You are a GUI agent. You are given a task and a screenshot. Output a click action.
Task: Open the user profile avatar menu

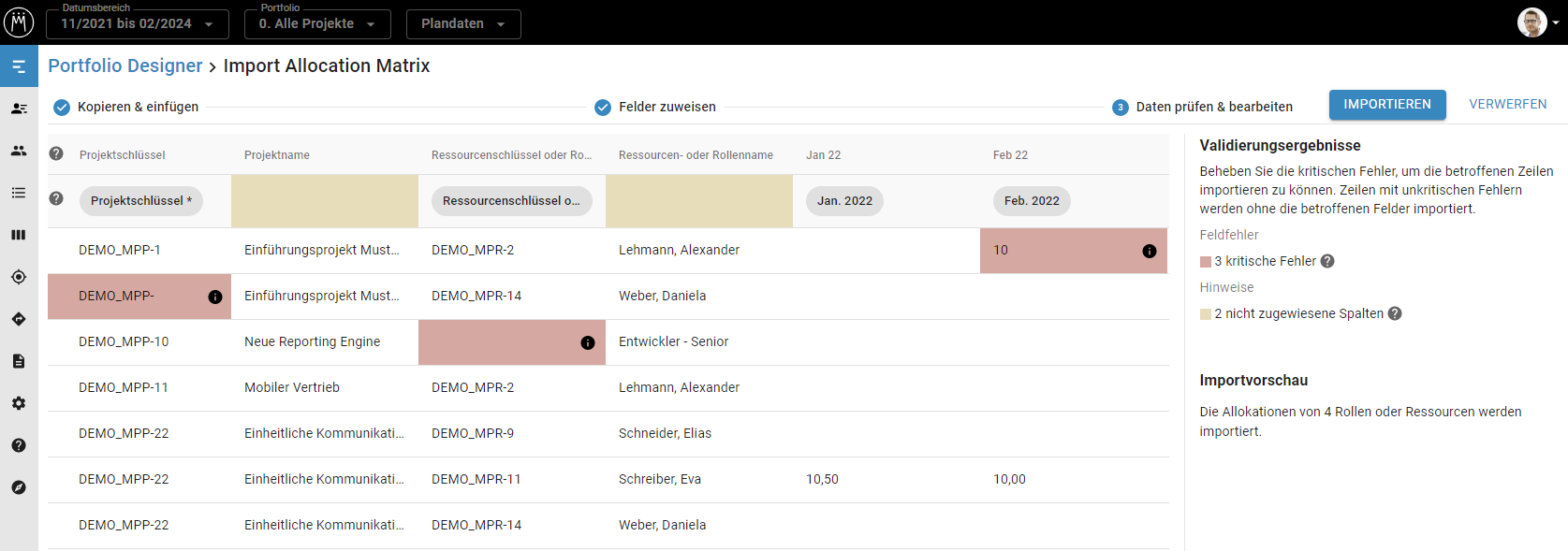(x=1532, y=22)
